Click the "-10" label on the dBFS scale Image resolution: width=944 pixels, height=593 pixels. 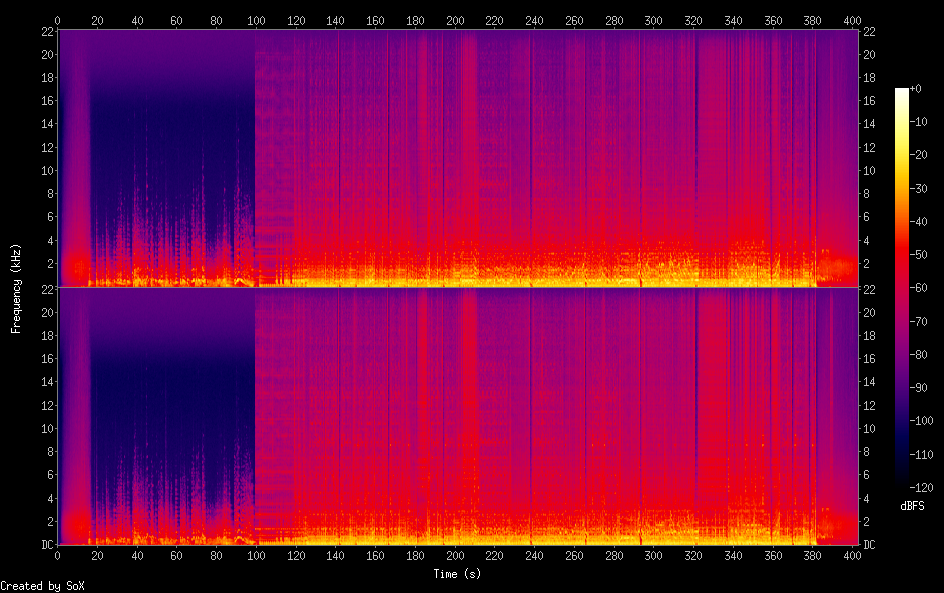point(918,122)
